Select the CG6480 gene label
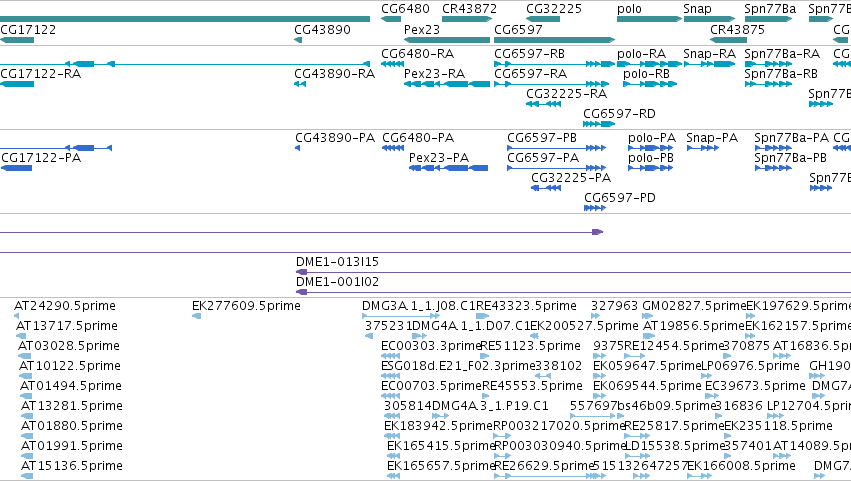 pos(405,9)
